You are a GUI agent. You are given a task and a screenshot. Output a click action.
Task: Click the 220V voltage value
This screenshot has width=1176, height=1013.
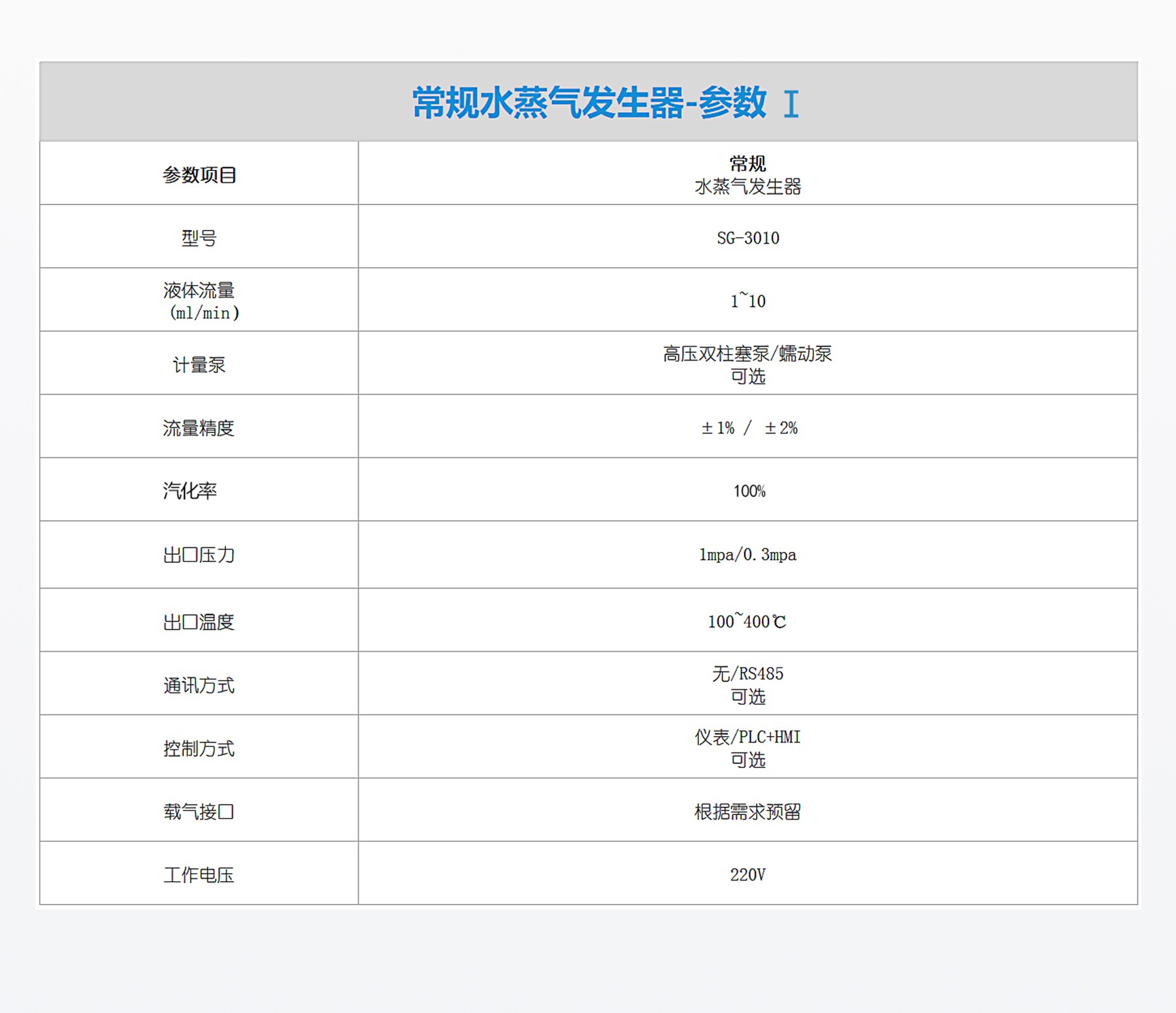(747, 875)
